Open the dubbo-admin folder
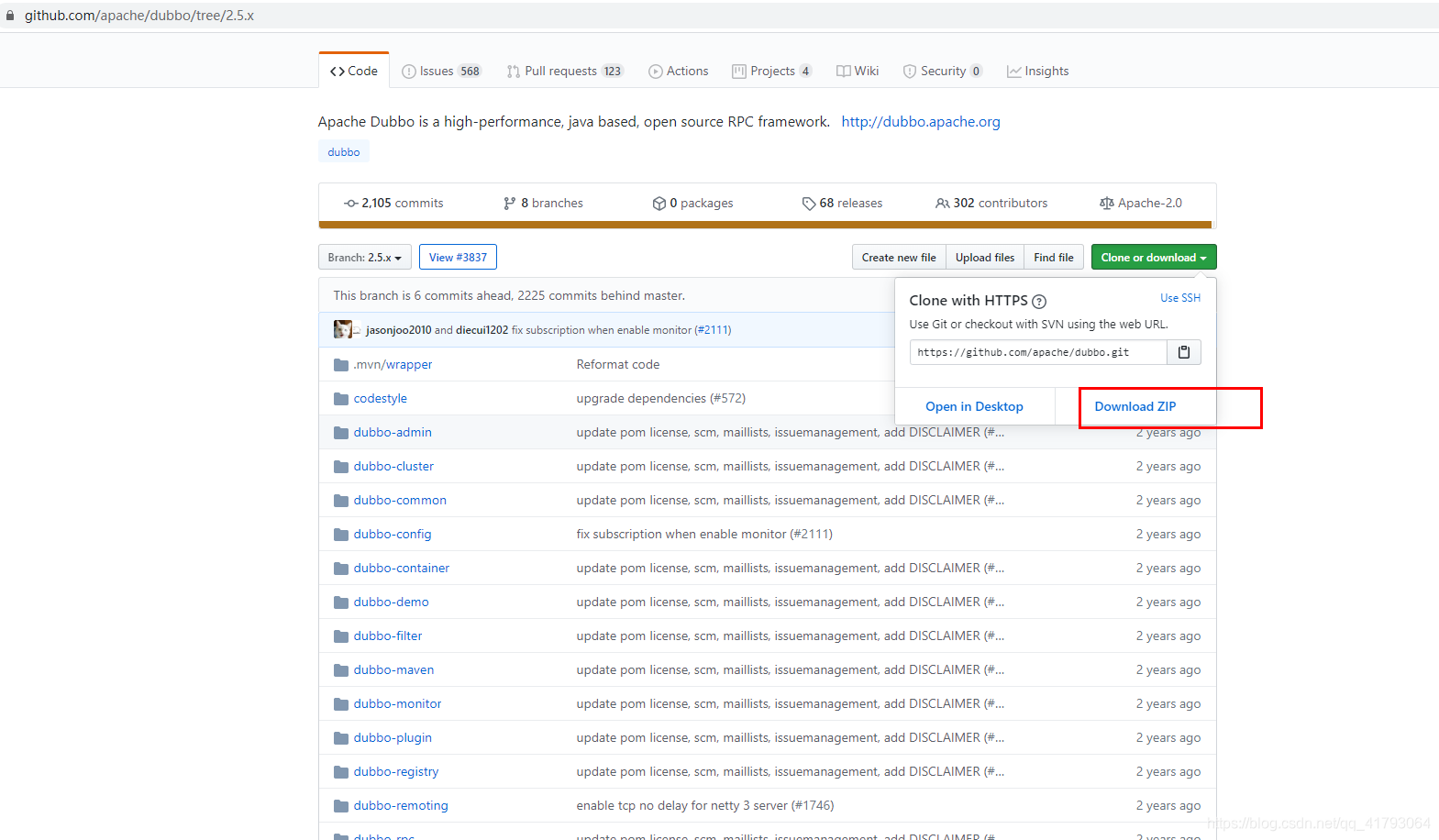The height and width of the screenshot is (840, 1439). click(393, 432)
